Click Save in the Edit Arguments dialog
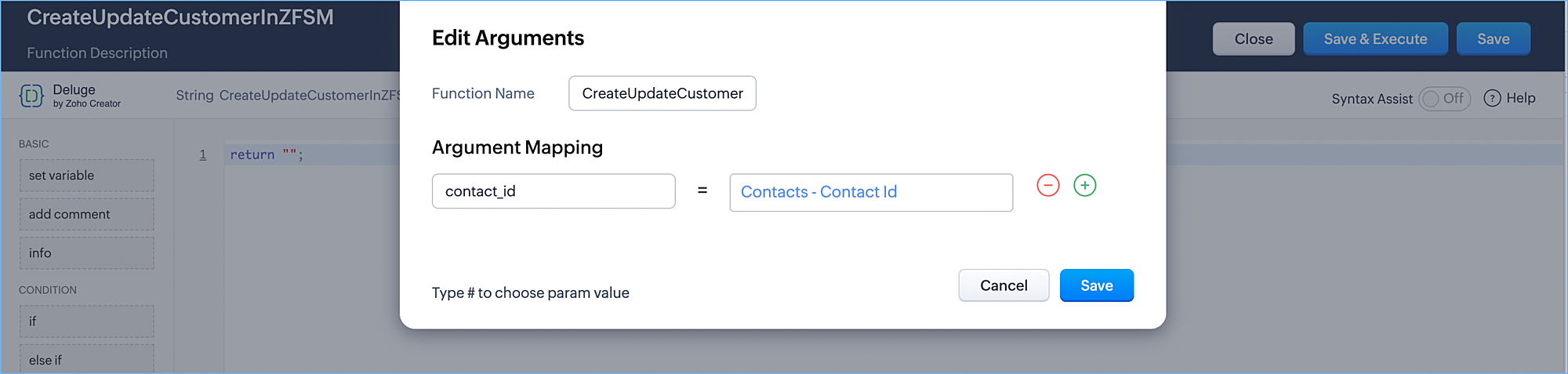 [1096, 285]
